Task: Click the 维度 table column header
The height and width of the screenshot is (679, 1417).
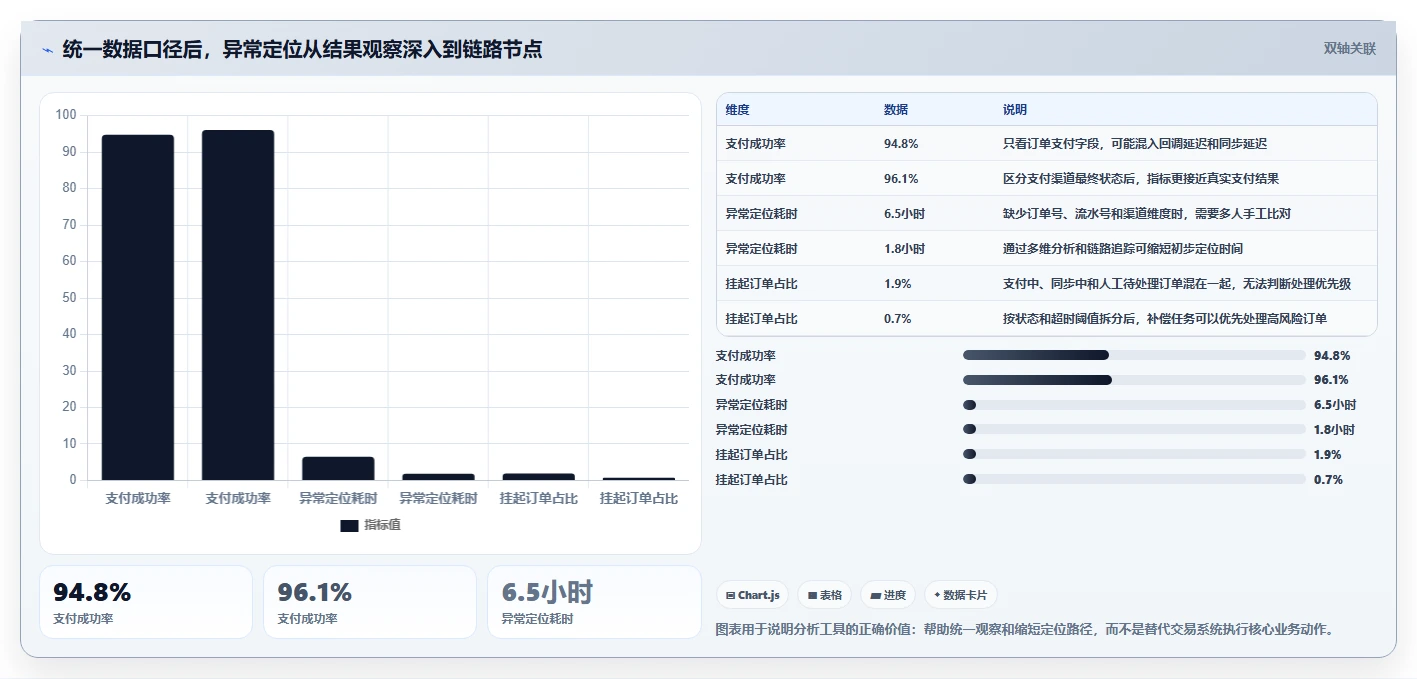Action: (x=738, y=110)
